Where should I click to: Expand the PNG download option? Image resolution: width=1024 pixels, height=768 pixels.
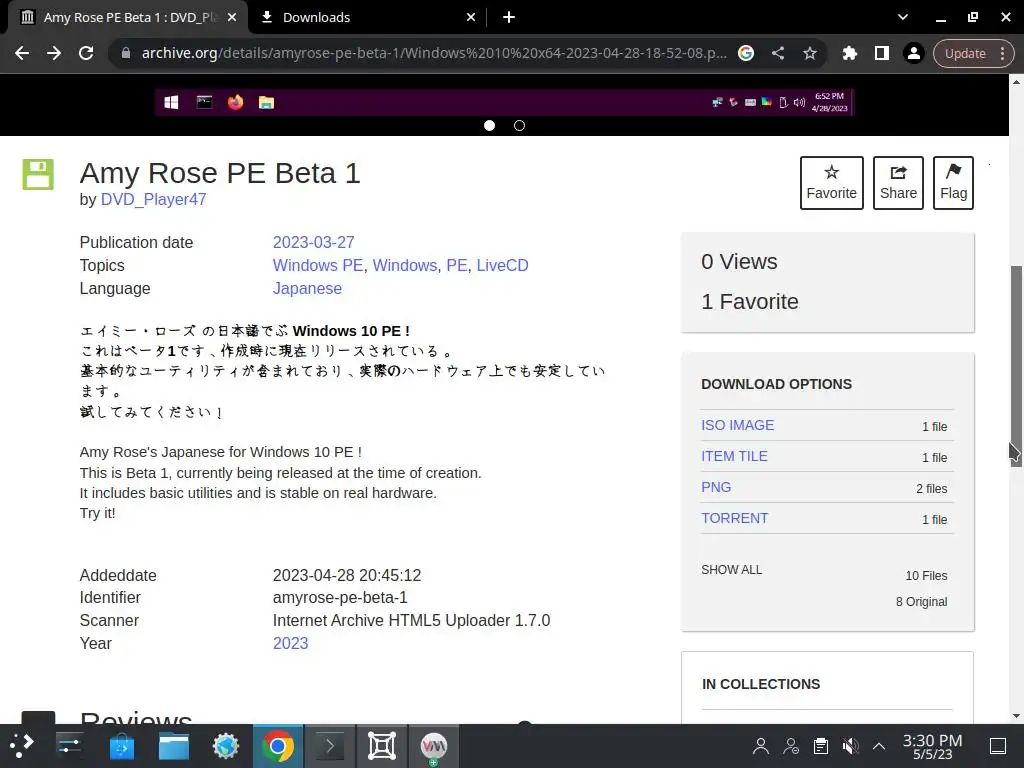716,487
